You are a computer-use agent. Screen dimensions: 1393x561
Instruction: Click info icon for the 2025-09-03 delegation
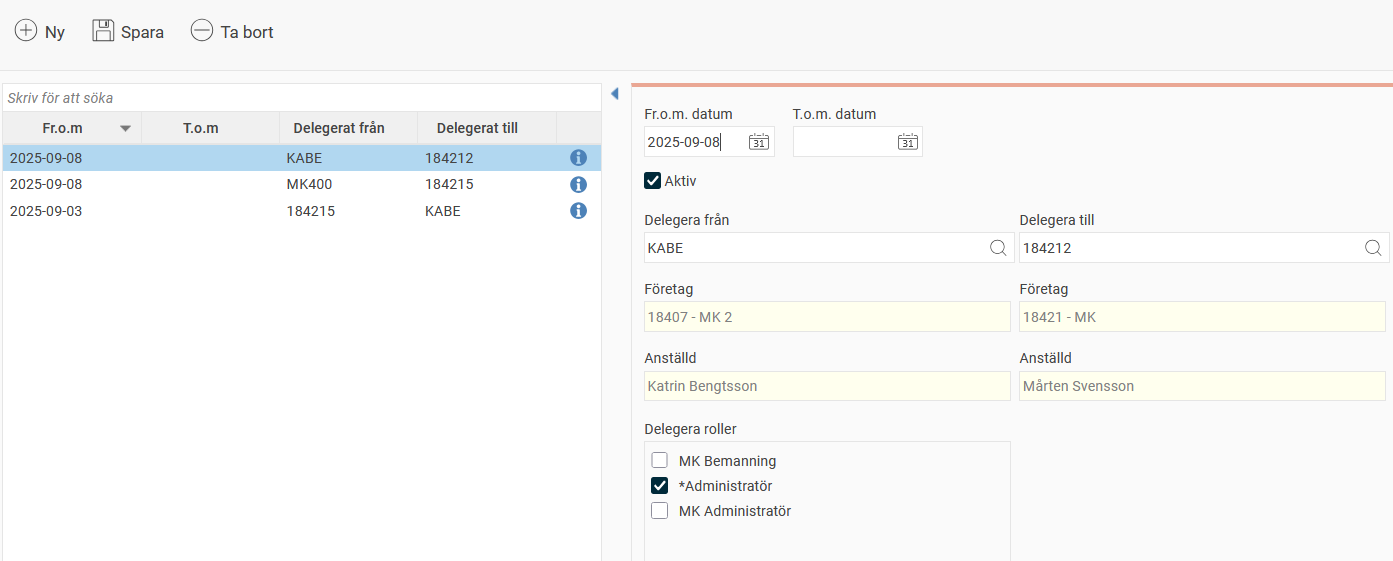click(x=578, y=211)
